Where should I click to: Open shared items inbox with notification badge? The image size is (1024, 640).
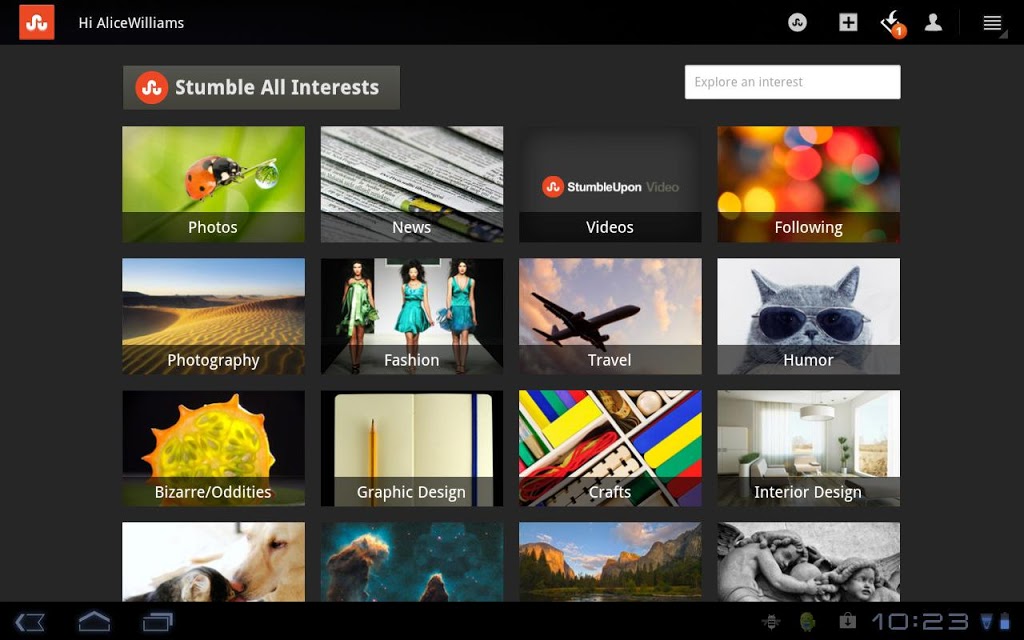(891, 23)
